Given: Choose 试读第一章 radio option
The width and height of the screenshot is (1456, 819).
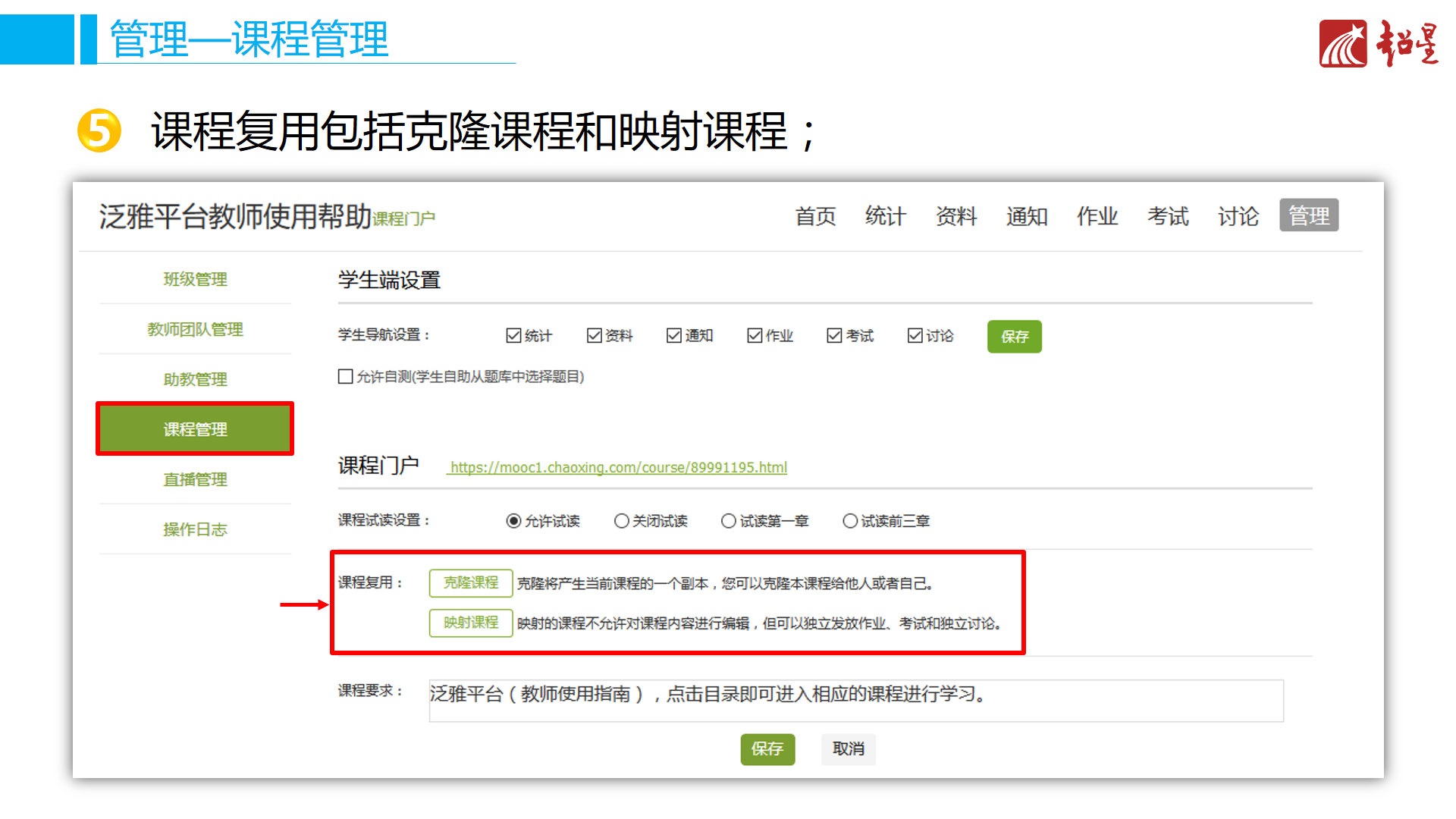Looking at the screenshot, I should point(729,521).
